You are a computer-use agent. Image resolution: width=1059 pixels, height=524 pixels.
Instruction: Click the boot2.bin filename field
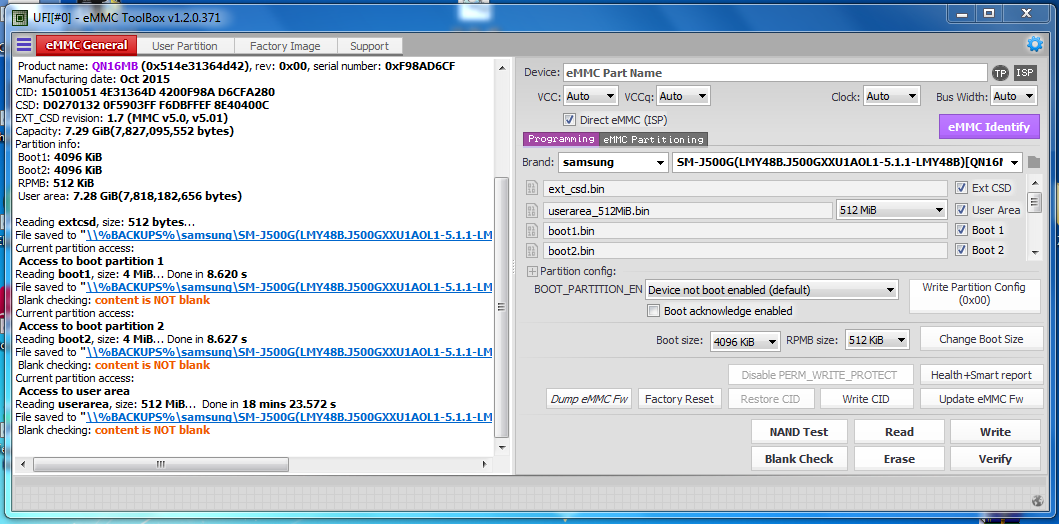tap(745, 251)
